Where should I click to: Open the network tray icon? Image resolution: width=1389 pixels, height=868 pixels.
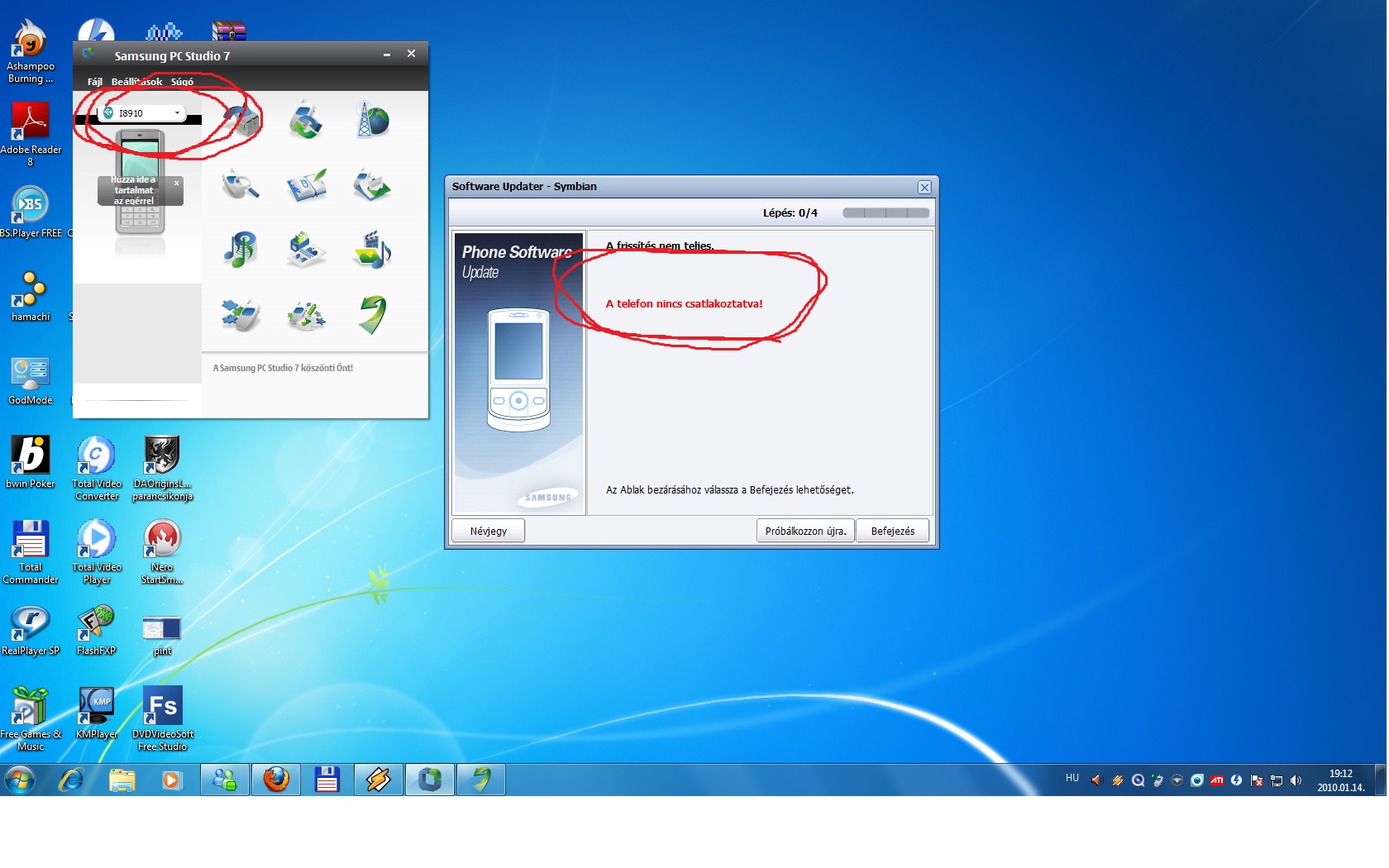coord(1277,780)
